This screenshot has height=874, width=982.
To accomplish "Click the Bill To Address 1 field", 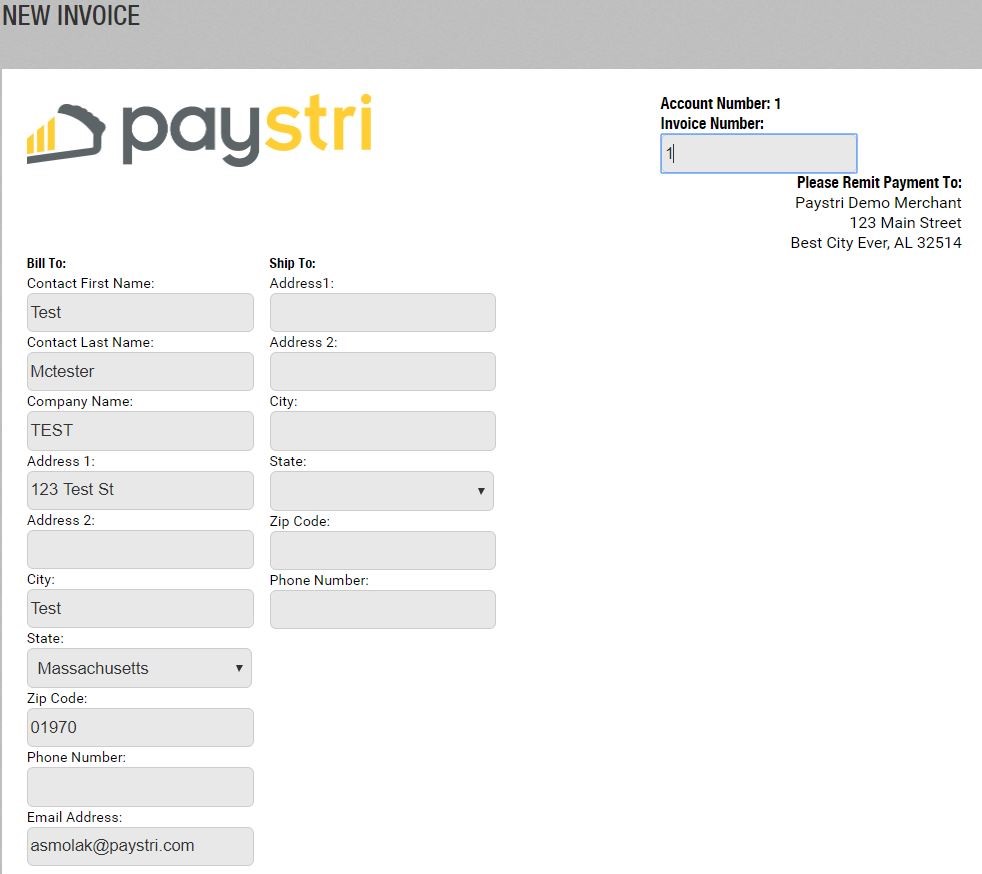I will click(x=139, y=490).
